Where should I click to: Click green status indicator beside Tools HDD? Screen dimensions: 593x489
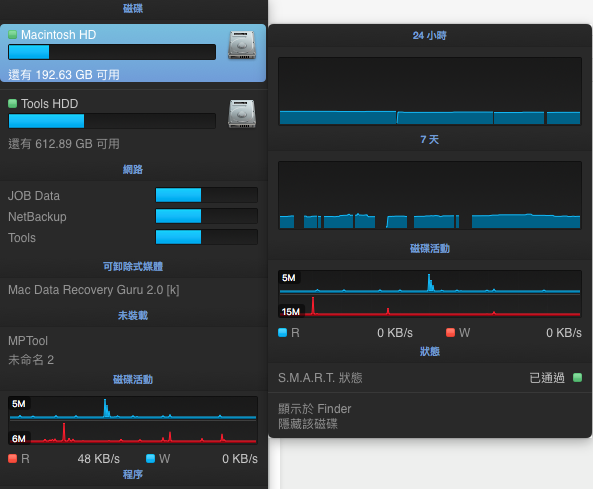[12, 103]
